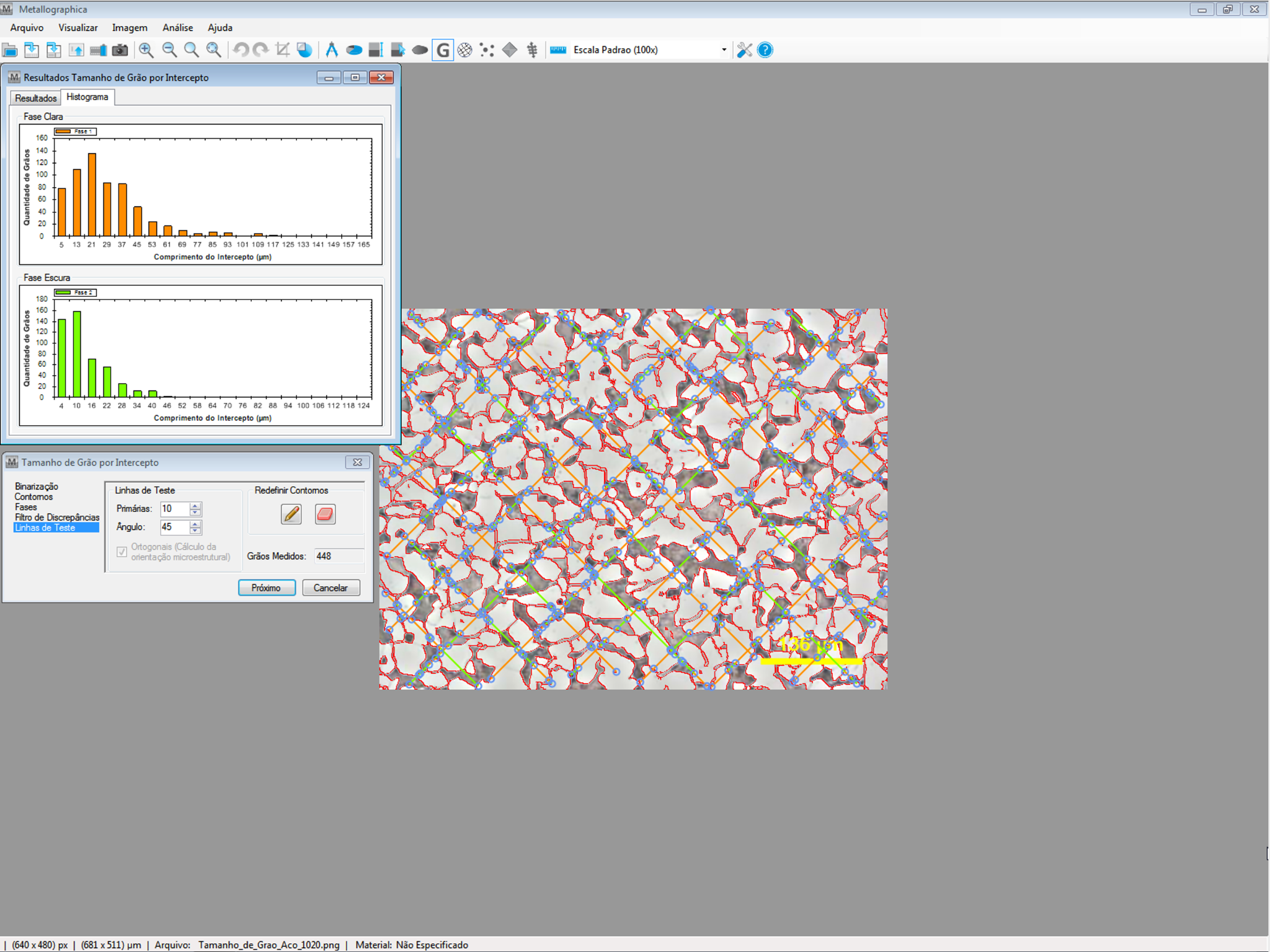The height and width of the screenshot is (952, 1270).
Task: Select Filtro de Discrepâncias step
Action: pos(57,518)
